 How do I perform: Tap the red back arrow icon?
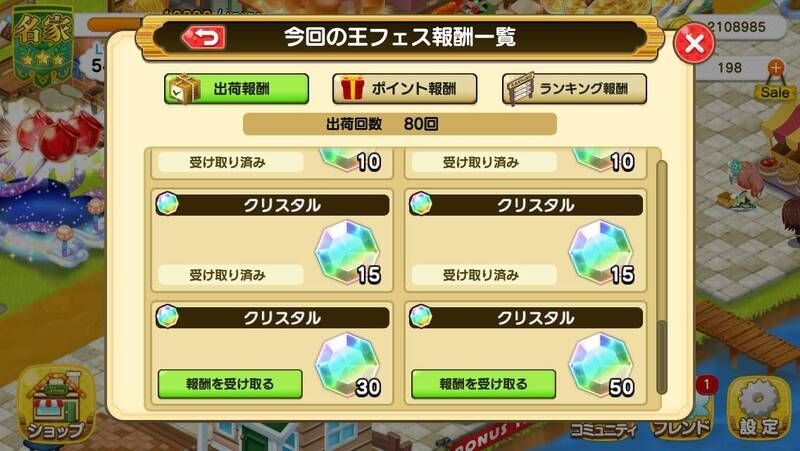point(204,38)
